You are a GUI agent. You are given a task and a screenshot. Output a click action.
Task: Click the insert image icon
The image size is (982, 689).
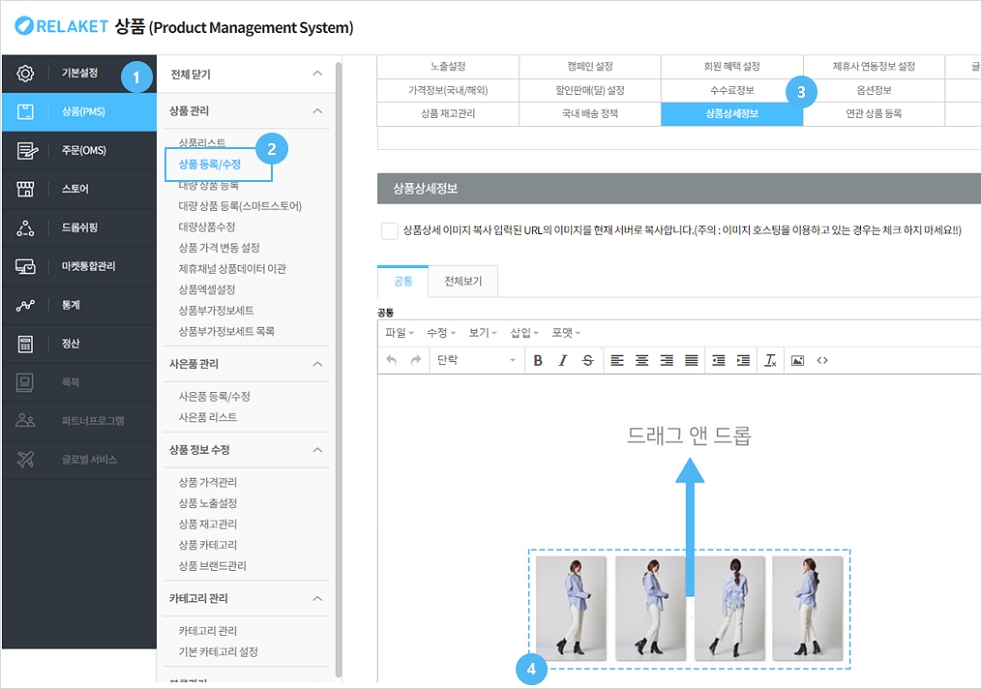click(x=797, y=361)
